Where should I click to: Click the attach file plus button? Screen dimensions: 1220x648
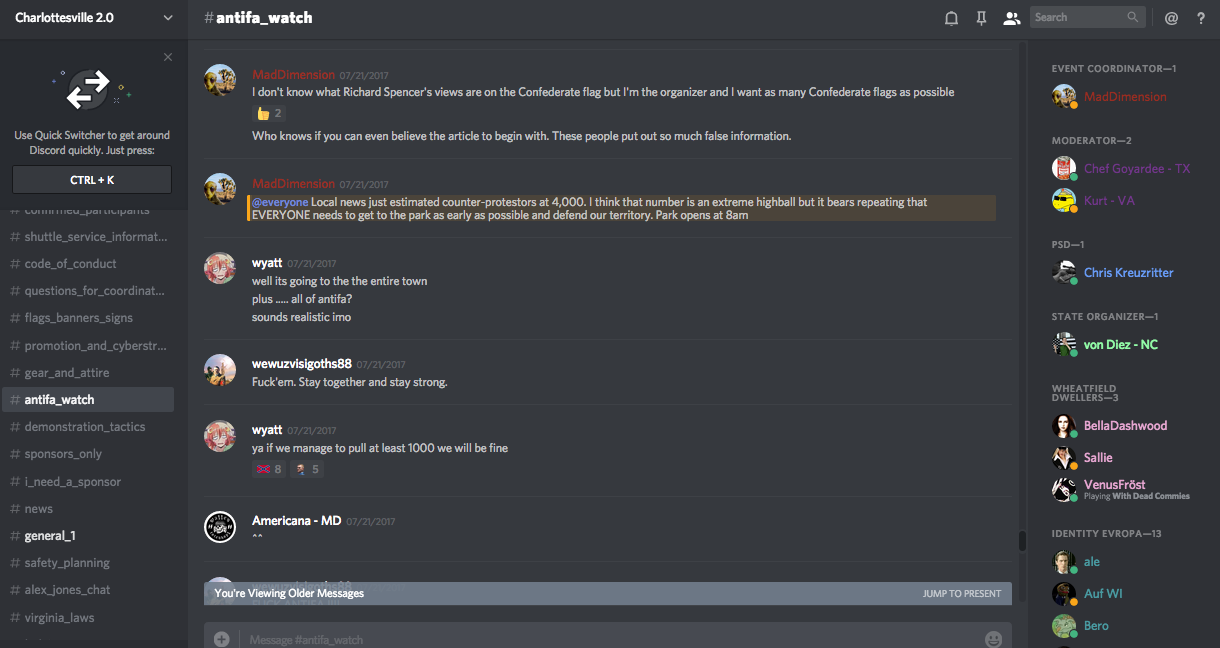[221, 639]
